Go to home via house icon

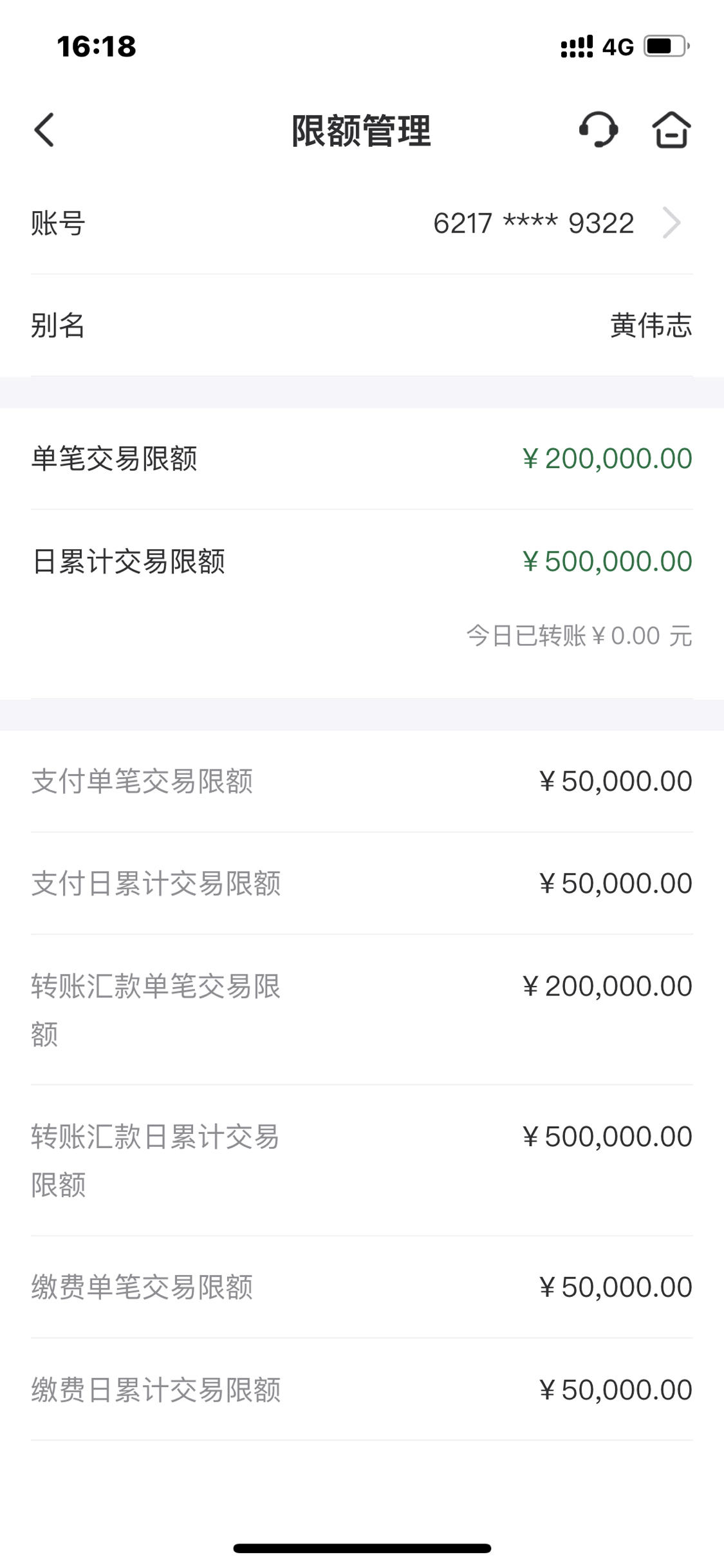[x=671, y=130]
